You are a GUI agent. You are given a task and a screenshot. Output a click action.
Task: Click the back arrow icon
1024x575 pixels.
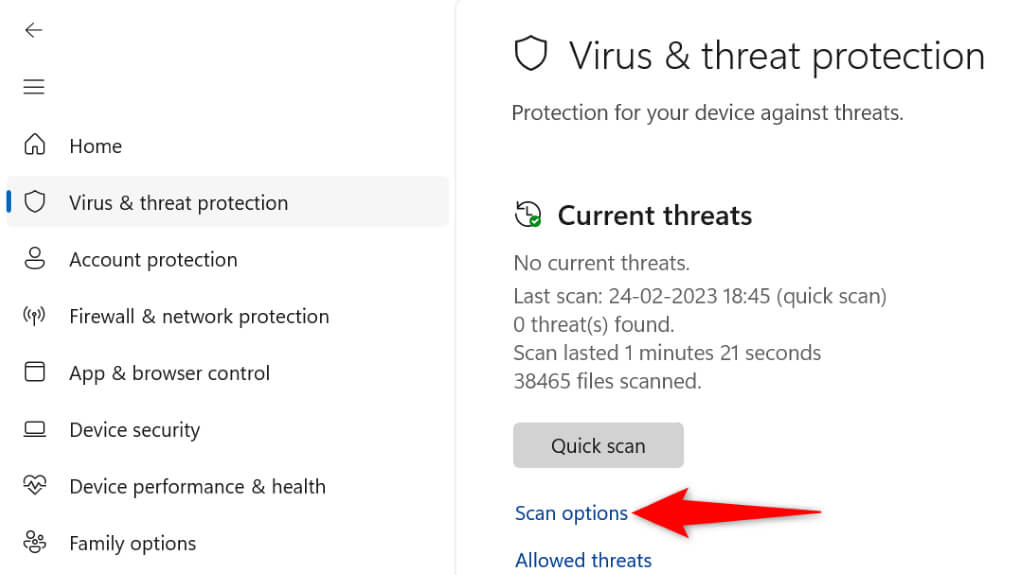(x=34, y=30)
